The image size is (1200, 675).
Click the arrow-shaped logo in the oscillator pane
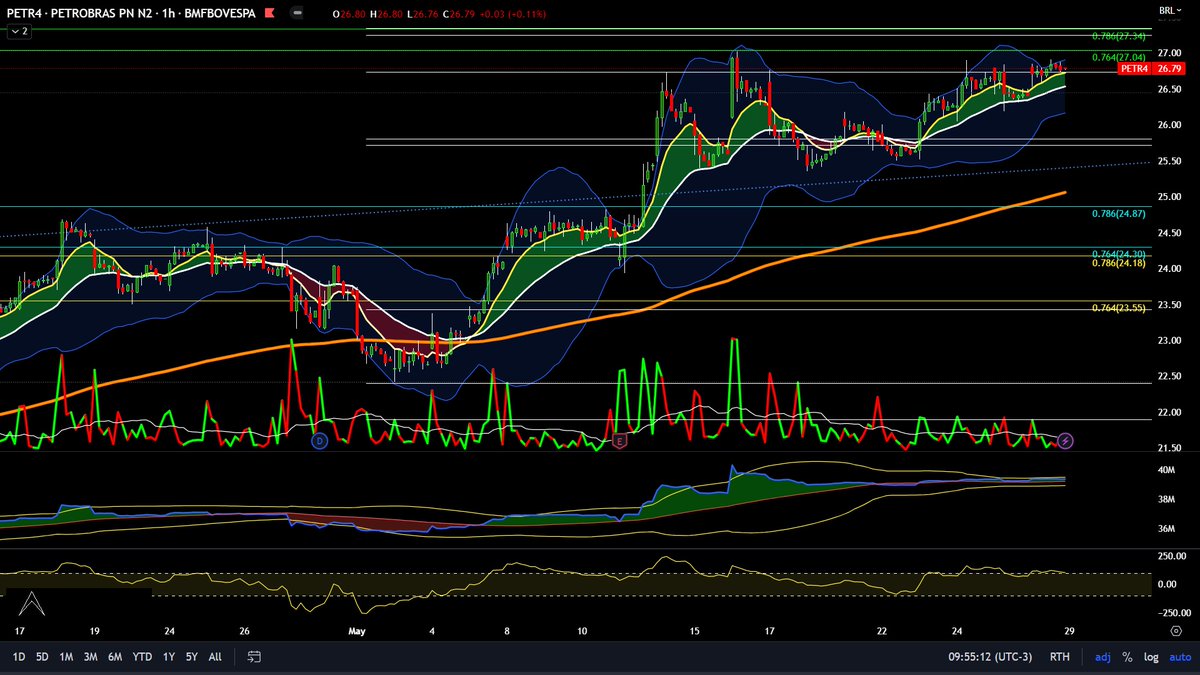(x=31, y=604)
